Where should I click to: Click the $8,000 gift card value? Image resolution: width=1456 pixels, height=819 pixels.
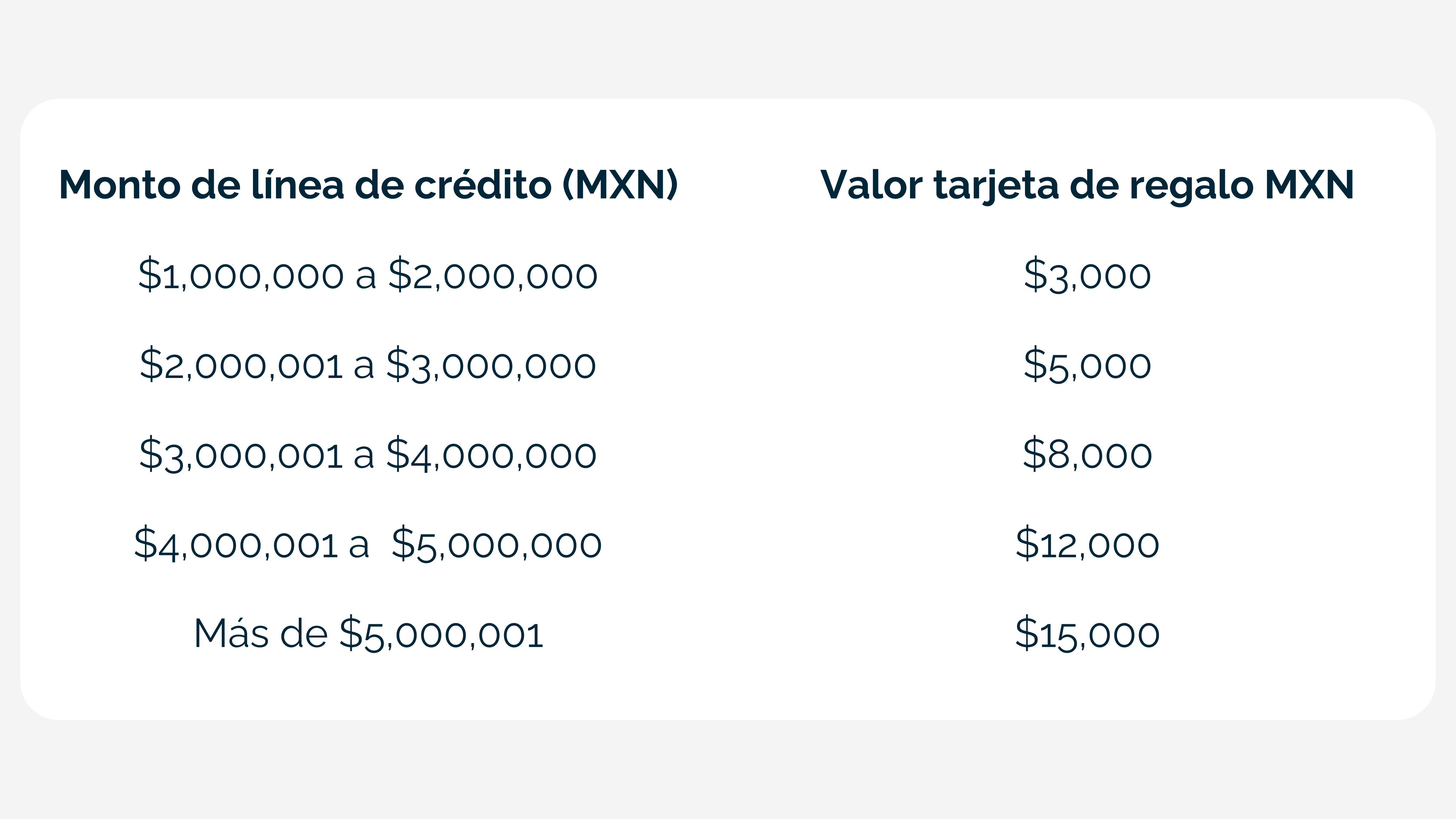pyautogui.click(x=1087, y=454)
